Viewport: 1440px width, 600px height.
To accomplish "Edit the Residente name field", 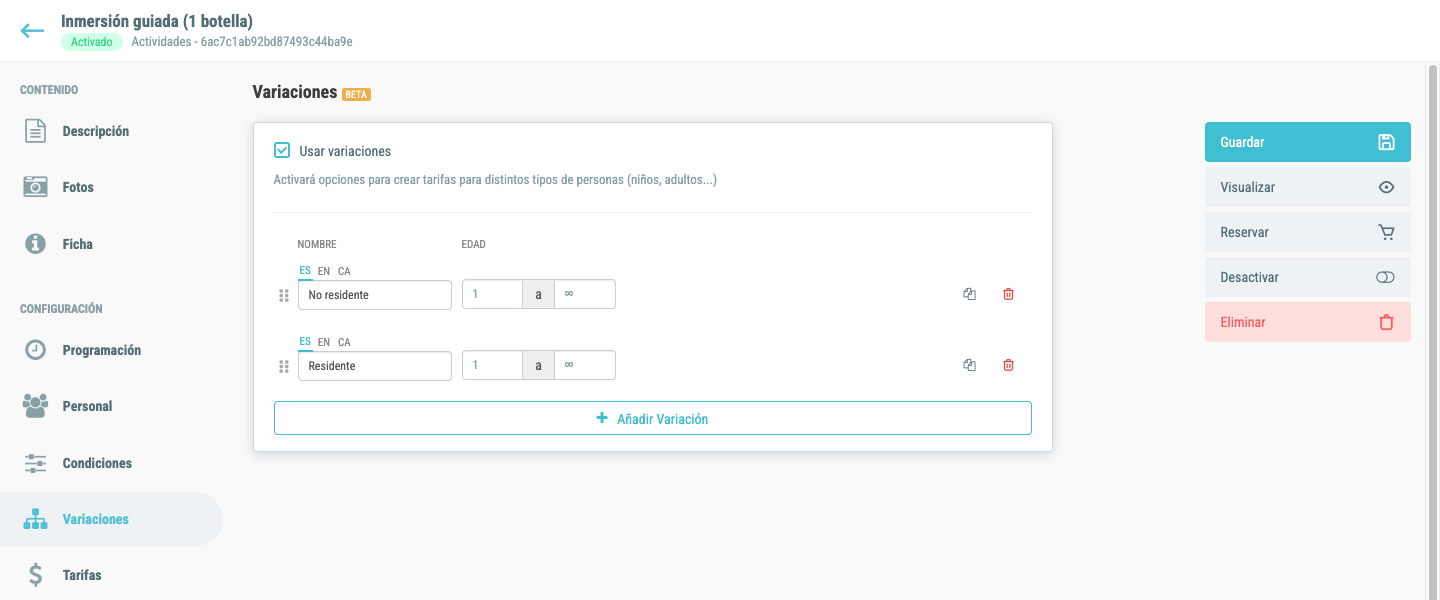I will tap(375, 366).
